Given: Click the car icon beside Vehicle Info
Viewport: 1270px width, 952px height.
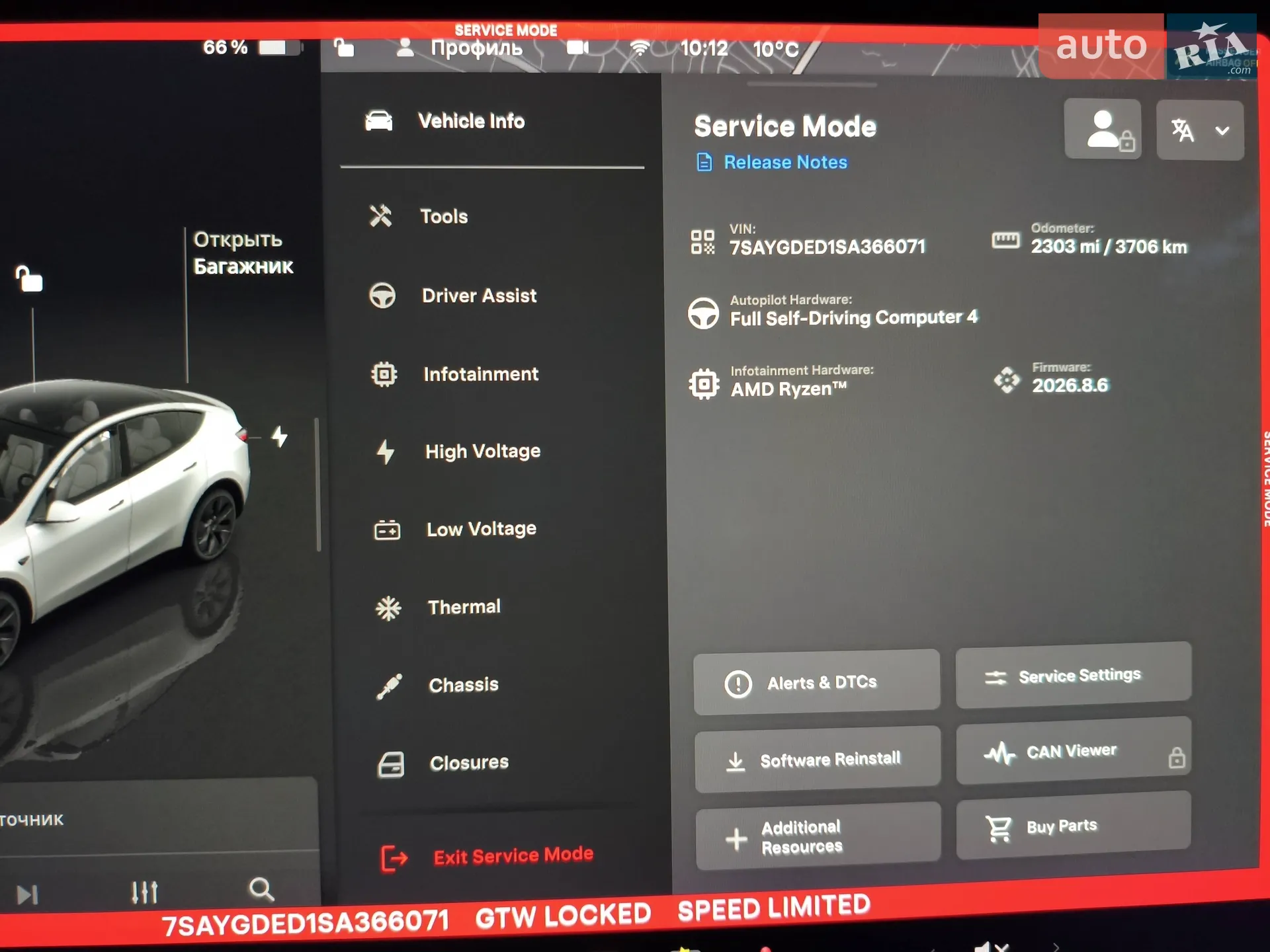Looking at the screenshot, I should 379,121.
